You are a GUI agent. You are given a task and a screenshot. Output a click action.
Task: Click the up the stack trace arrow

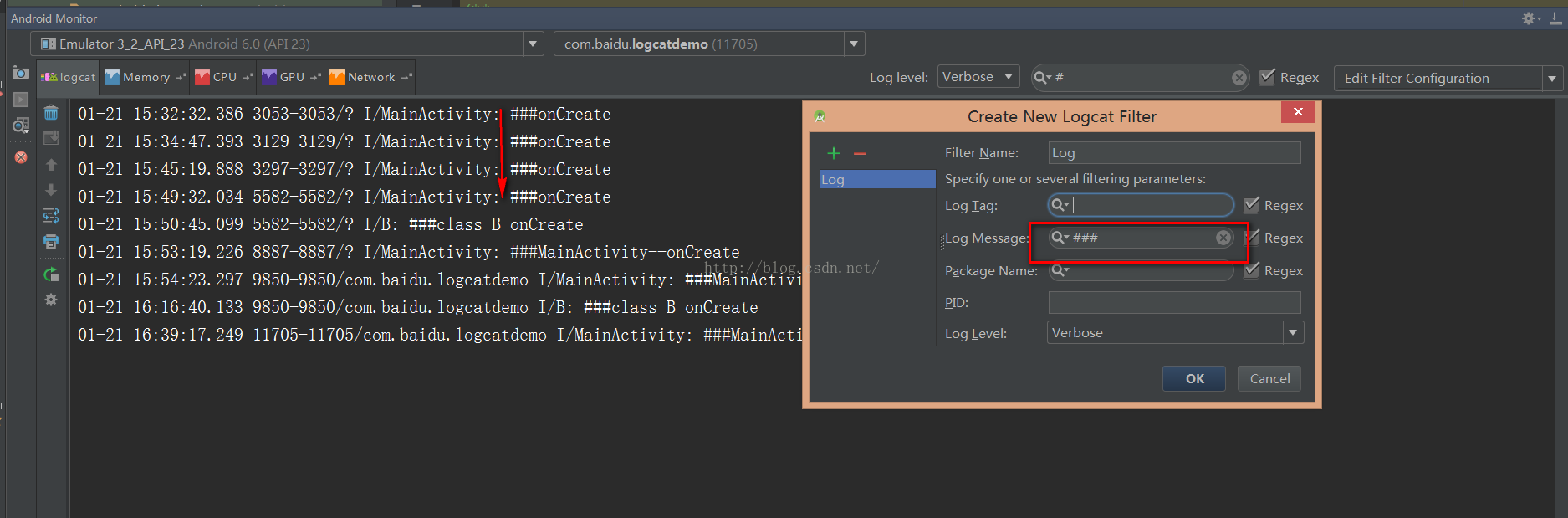click(51, 165)
